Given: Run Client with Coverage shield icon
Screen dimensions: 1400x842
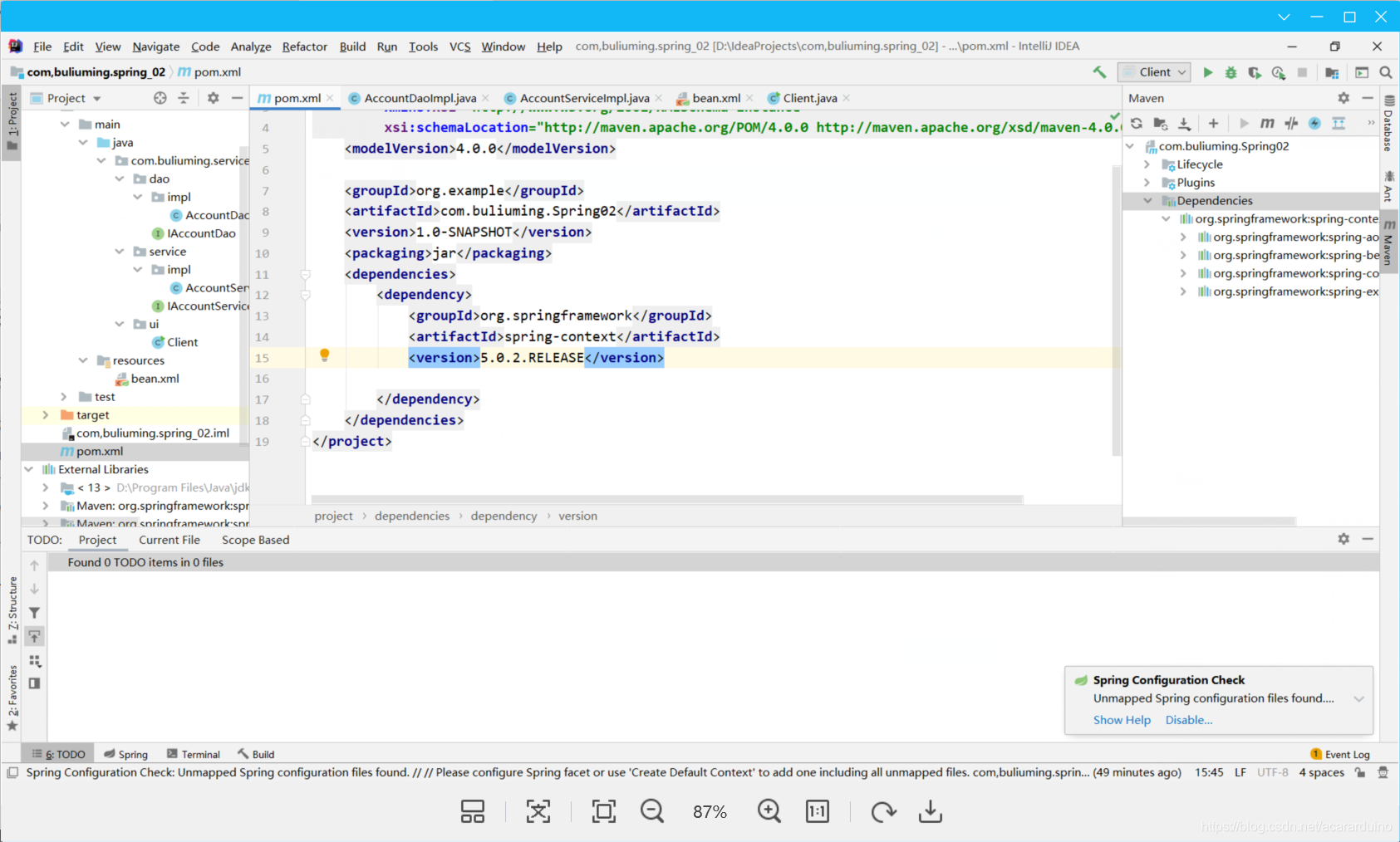Looking at the screenshot, I should 1255,72.
